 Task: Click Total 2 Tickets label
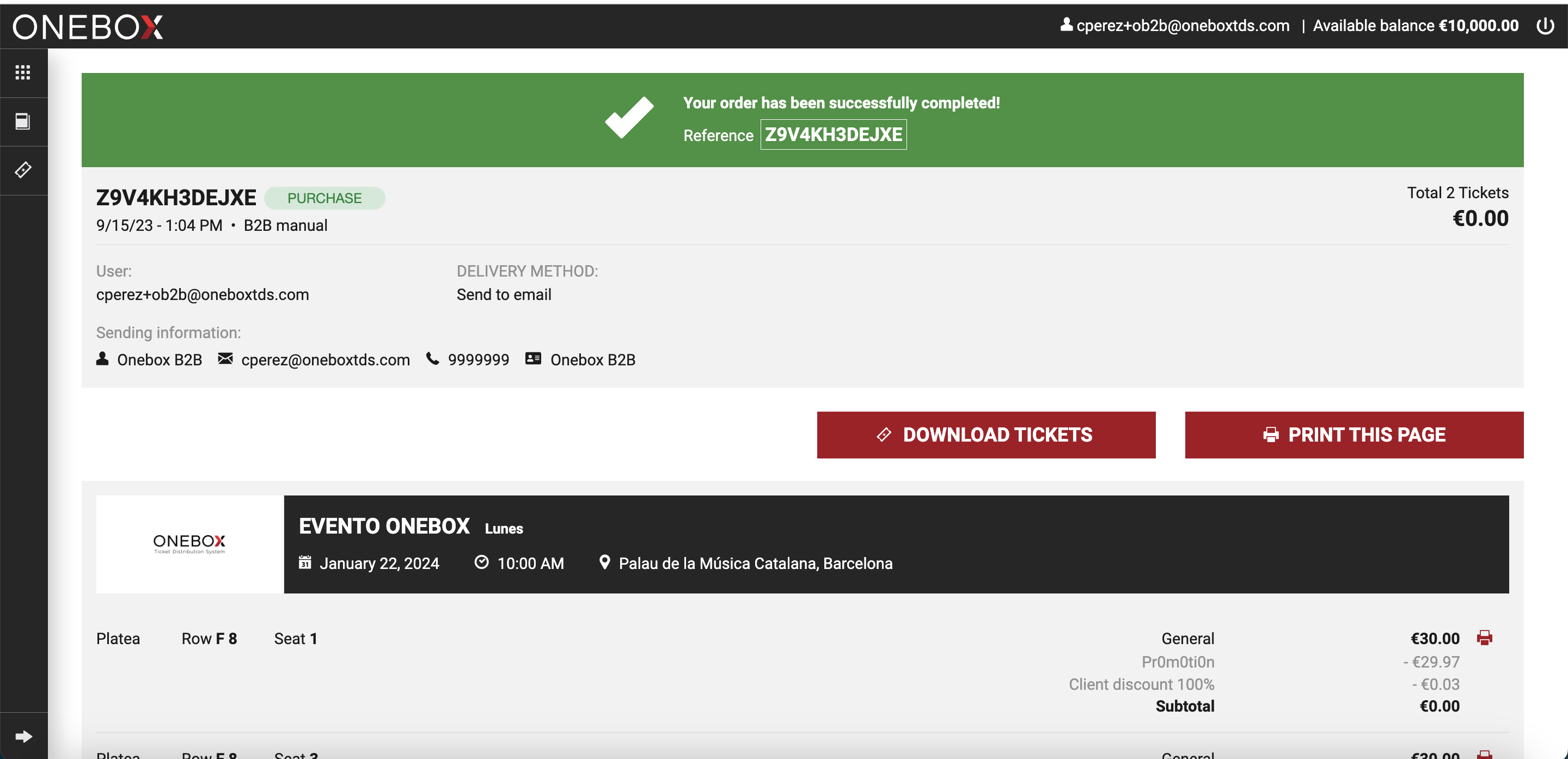click(1457, 192)
